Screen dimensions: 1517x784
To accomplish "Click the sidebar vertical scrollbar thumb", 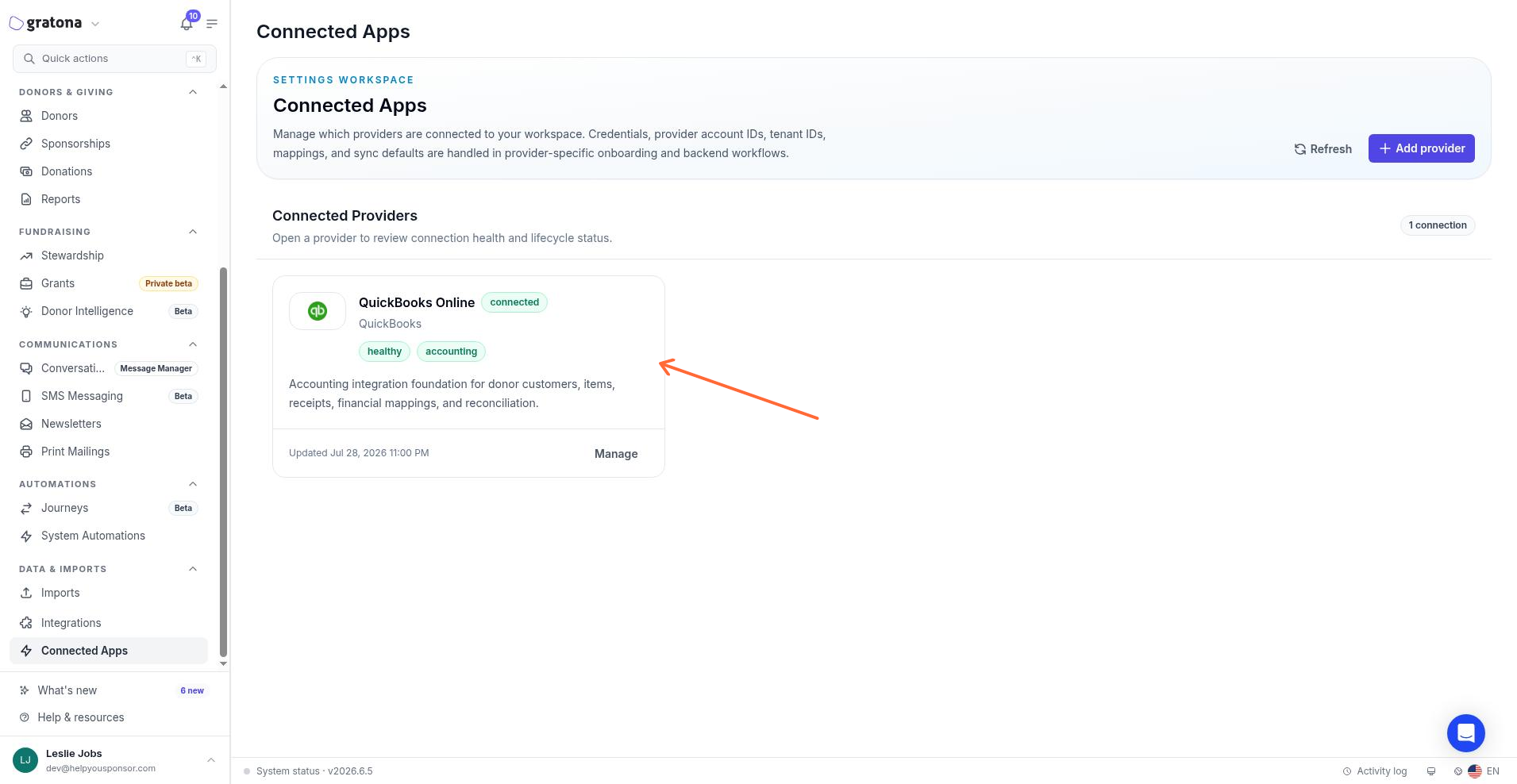I will 223,462.
